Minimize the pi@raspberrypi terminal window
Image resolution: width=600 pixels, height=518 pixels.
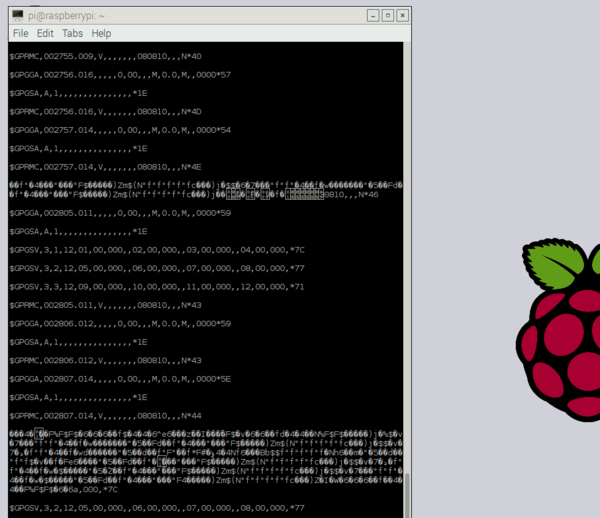tap(373, 16)
